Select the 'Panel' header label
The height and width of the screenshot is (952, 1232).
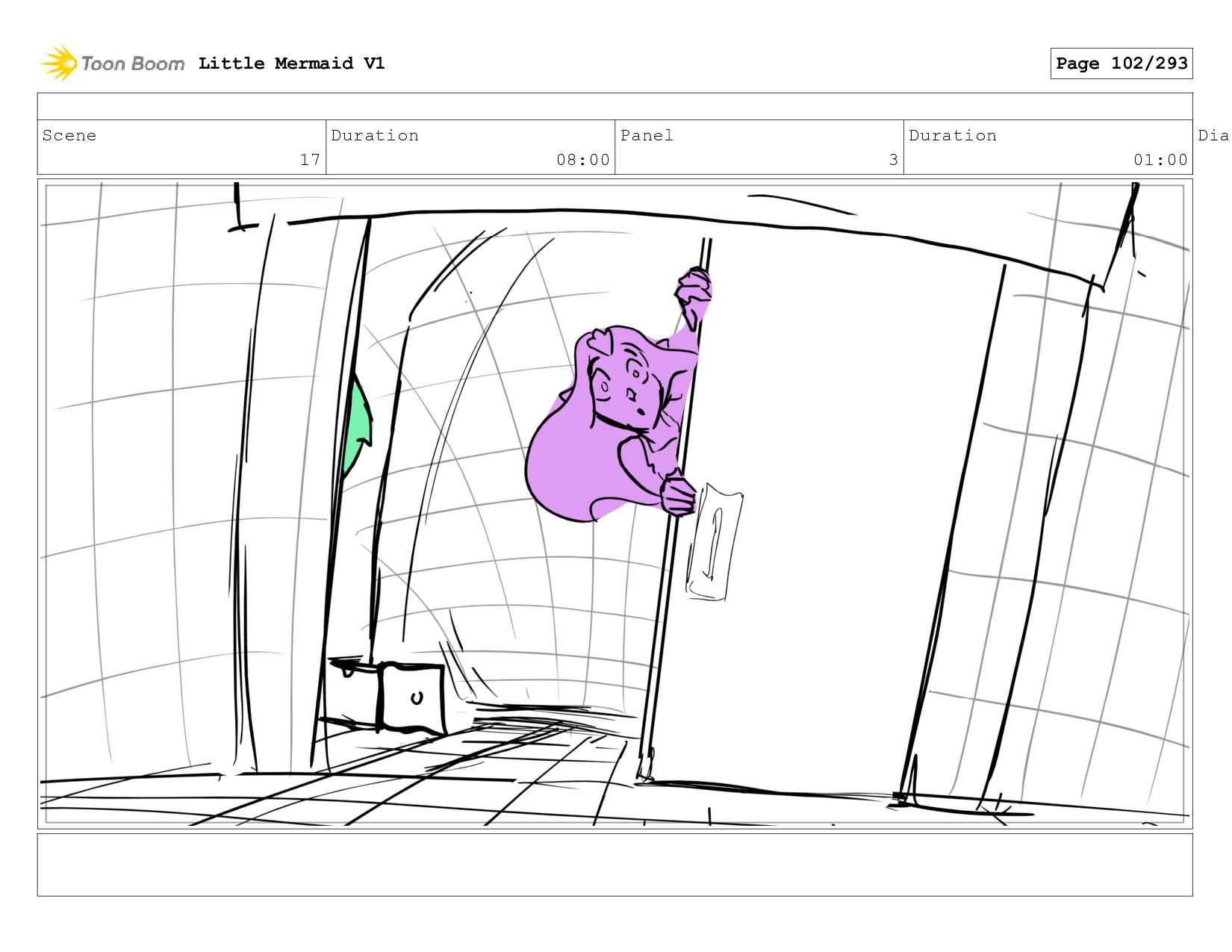coord(647,135)
